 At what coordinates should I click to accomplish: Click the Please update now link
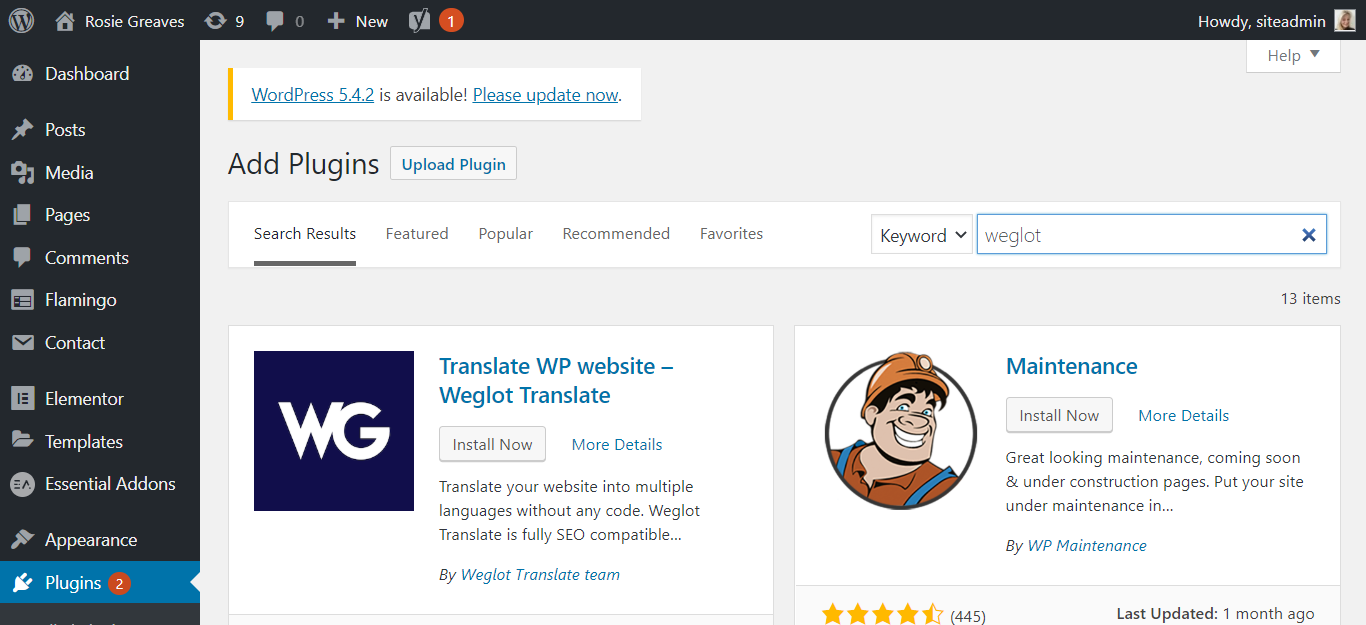pyautogui.click(x=546, y=95)
